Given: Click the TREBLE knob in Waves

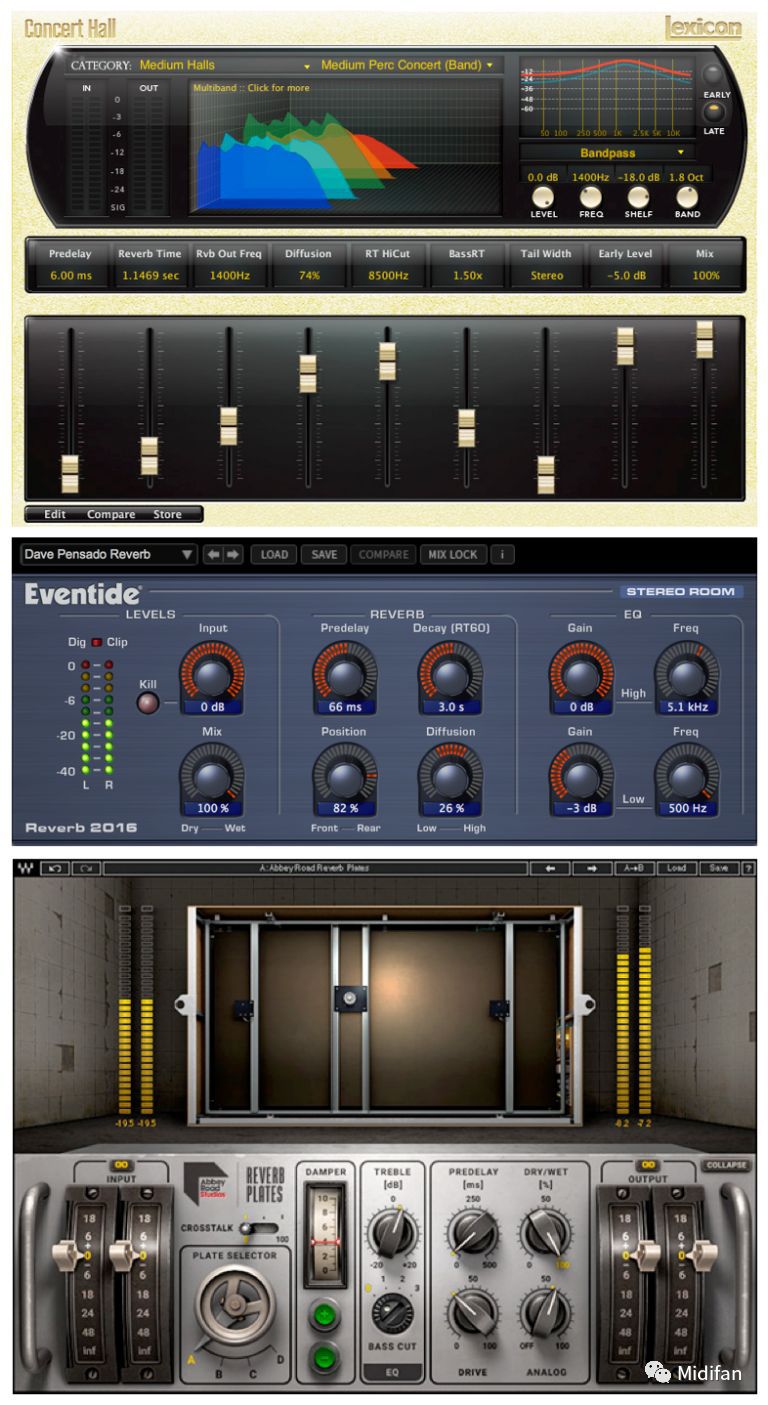Looking at the screenshot, I should (x=392, y=1232).
